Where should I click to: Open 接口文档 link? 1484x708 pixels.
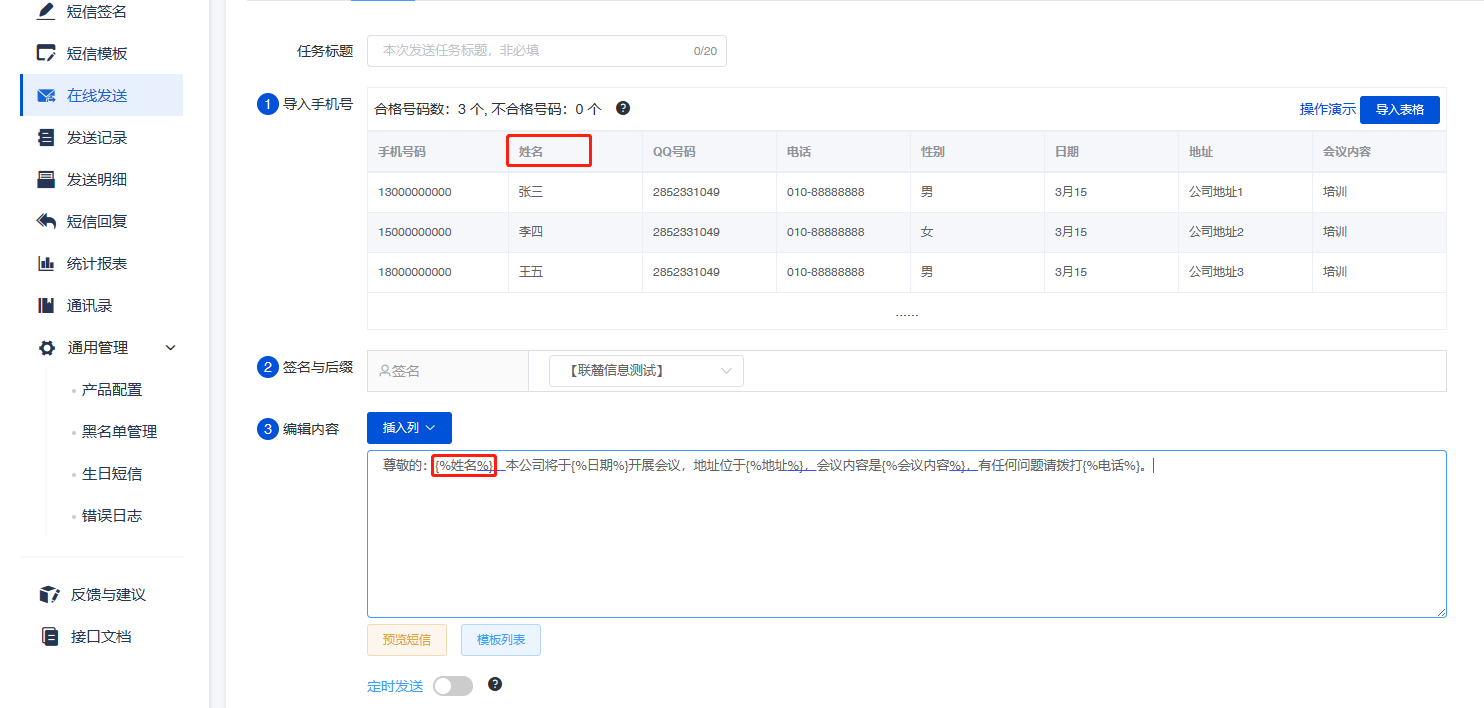point(101,637)
